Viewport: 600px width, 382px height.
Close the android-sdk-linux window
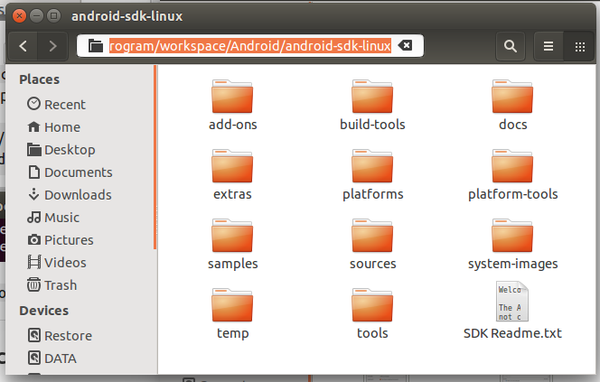[19, 16]
